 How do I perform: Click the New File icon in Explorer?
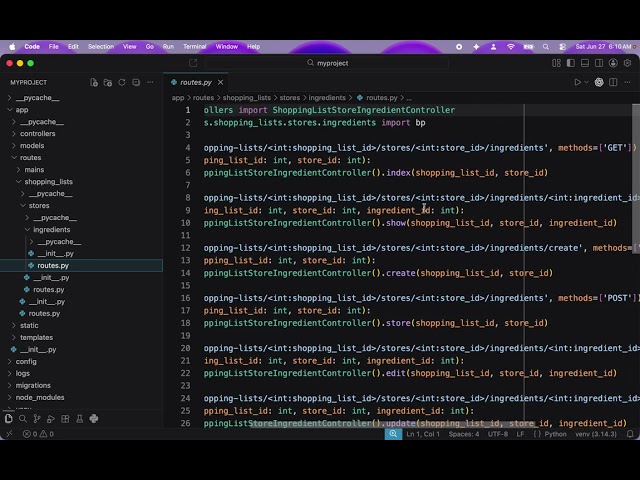(x=94, y=82)
